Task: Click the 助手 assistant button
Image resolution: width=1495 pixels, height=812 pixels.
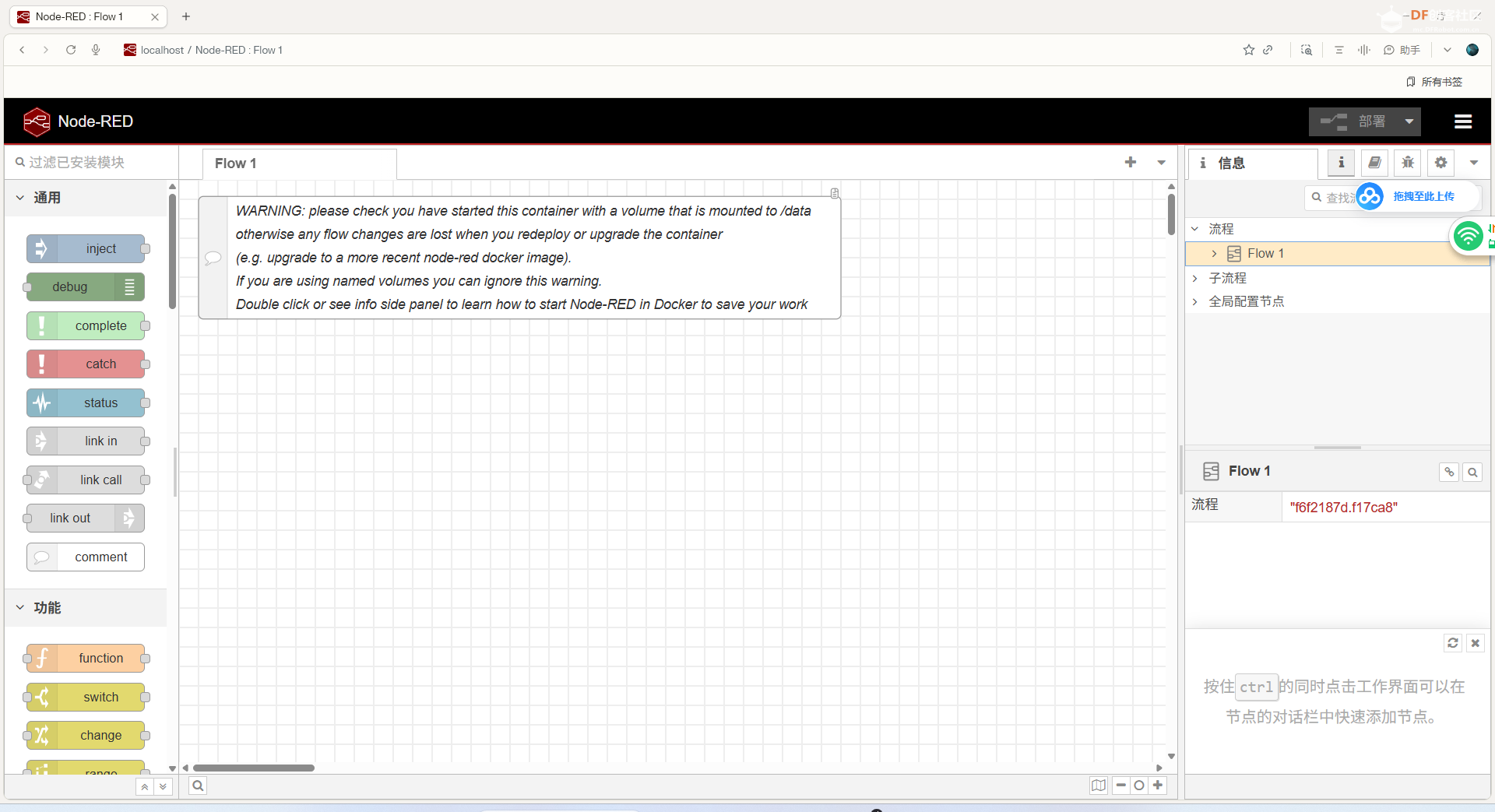Action: point(1402,50)
